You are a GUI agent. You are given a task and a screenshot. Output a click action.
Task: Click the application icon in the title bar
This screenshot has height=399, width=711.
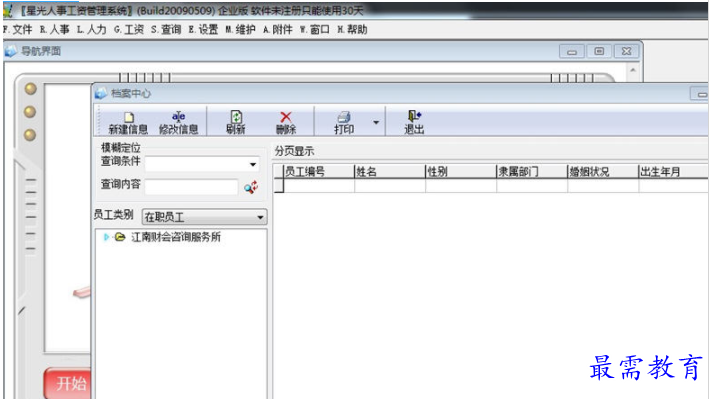(x=8, y=10)
